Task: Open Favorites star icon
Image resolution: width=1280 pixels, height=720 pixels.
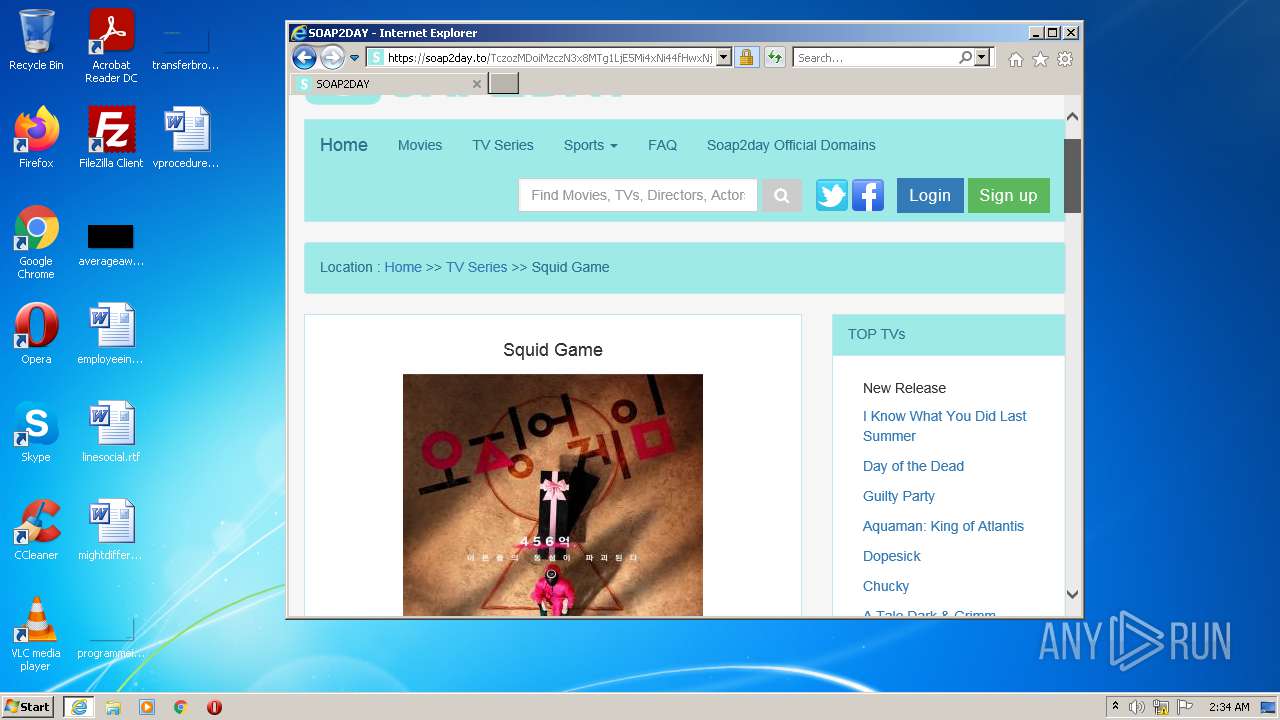Action: (1040, 59)
